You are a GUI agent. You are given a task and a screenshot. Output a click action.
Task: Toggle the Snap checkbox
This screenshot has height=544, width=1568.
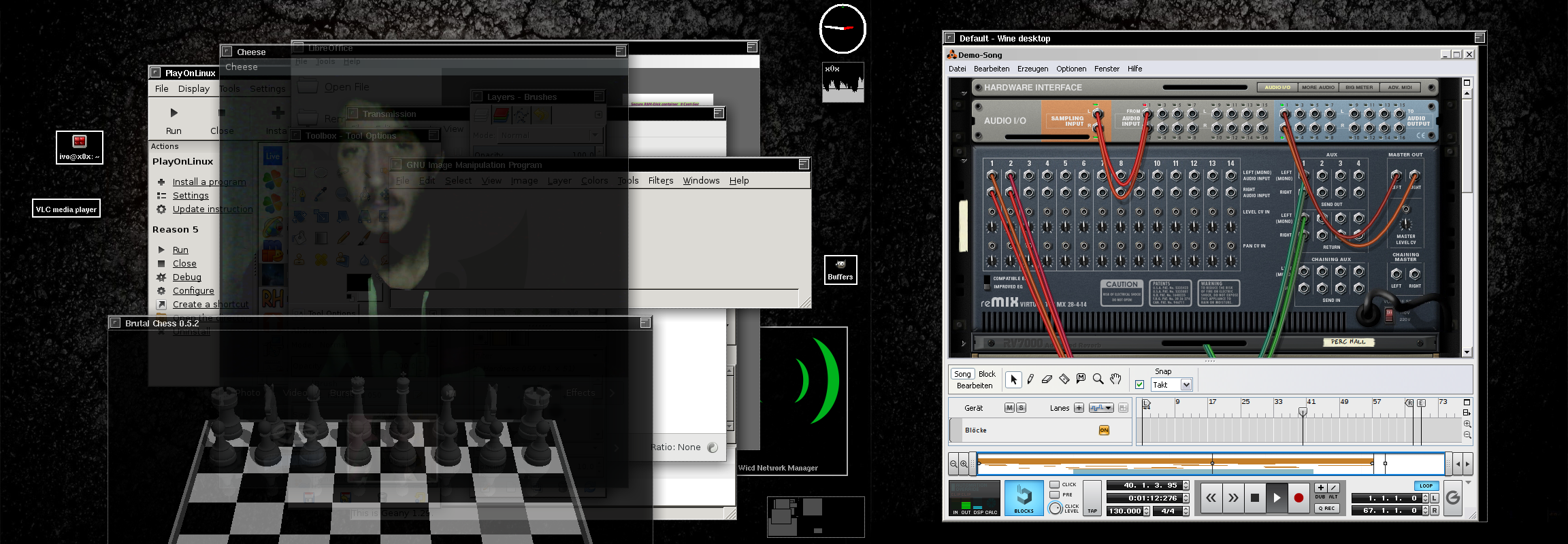coord(1140,385)
